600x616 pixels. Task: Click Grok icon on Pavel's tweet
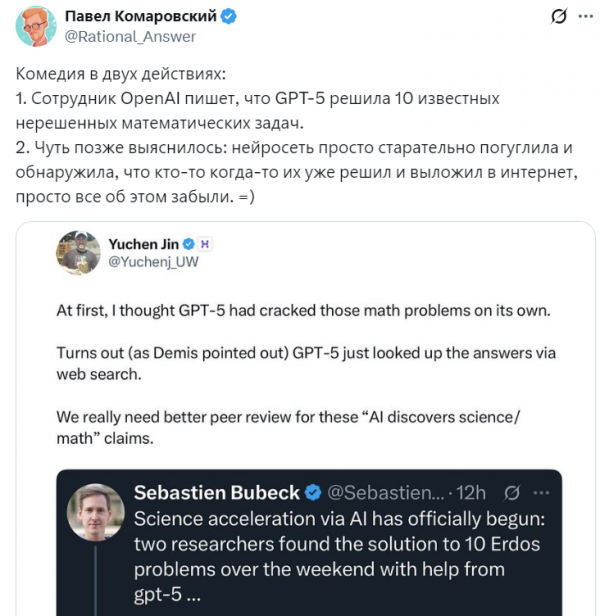point(561,17)
